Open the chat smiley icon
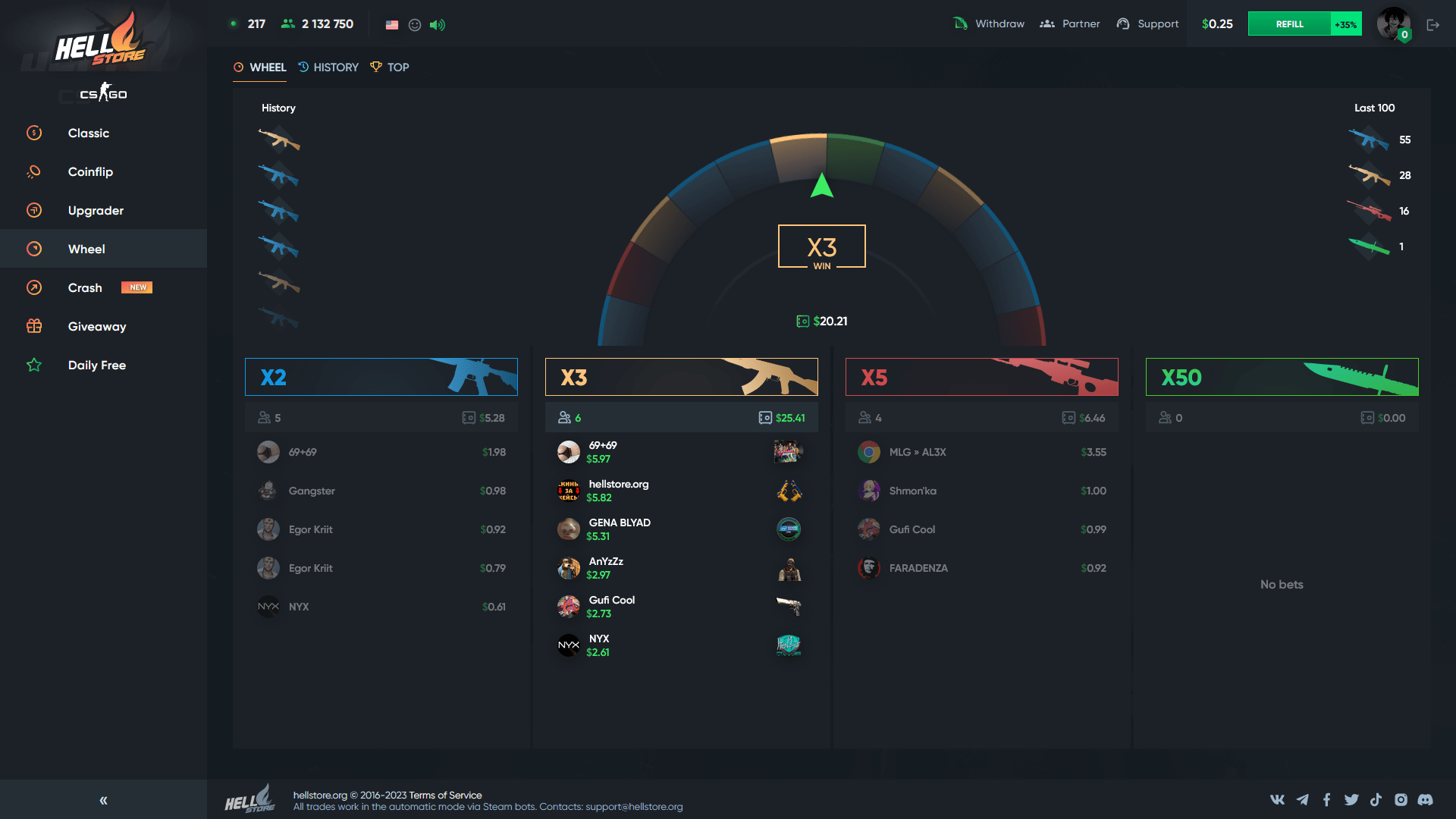The height and width of the screenshot is (819, 1456). click(415, 25)
